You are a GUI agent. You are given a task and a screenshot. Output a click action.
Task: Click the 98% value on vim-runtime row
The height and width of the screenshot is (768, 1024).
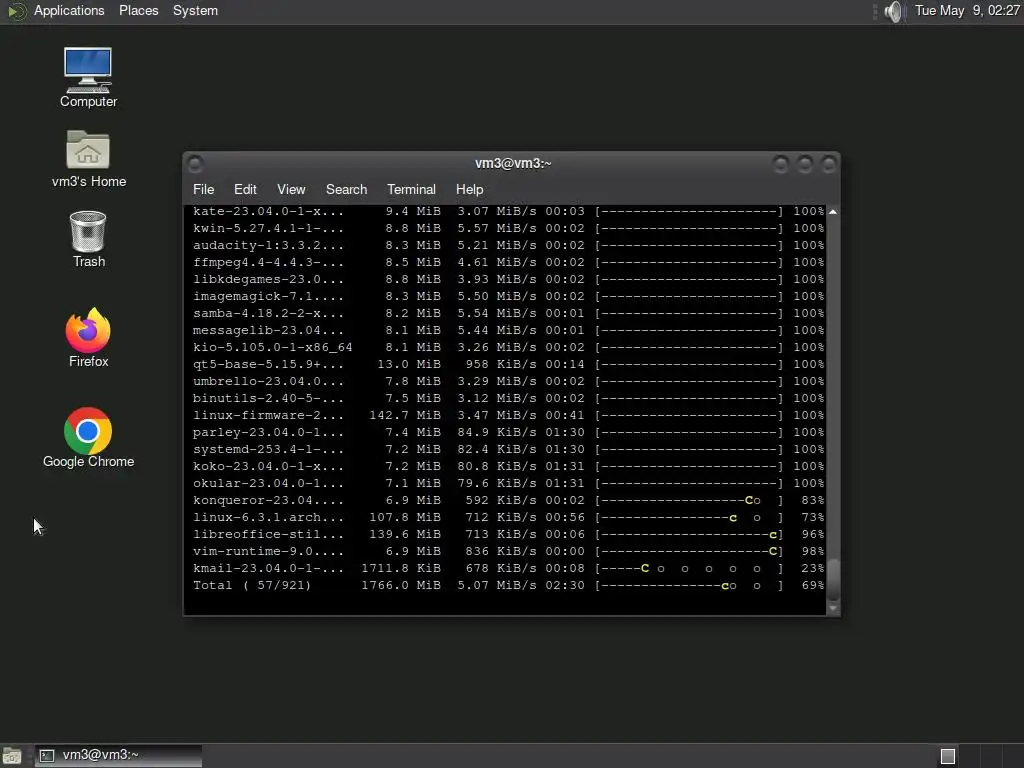pos(813,552)
